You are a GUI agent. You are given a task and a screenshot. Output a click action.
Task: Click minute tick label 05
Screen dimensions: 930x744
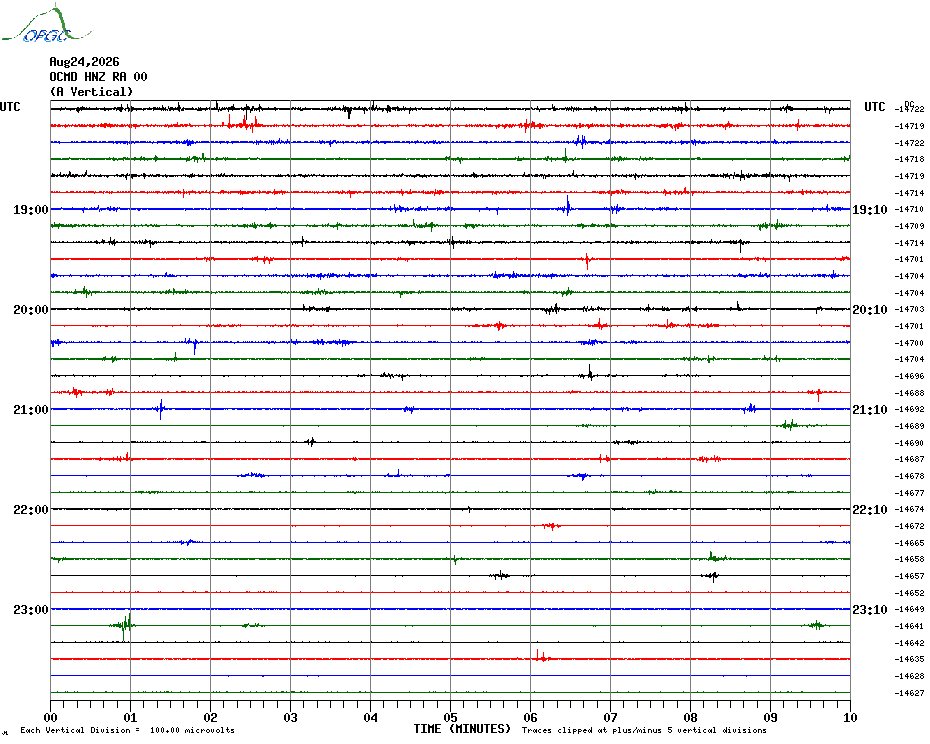[x=451, y=717]
